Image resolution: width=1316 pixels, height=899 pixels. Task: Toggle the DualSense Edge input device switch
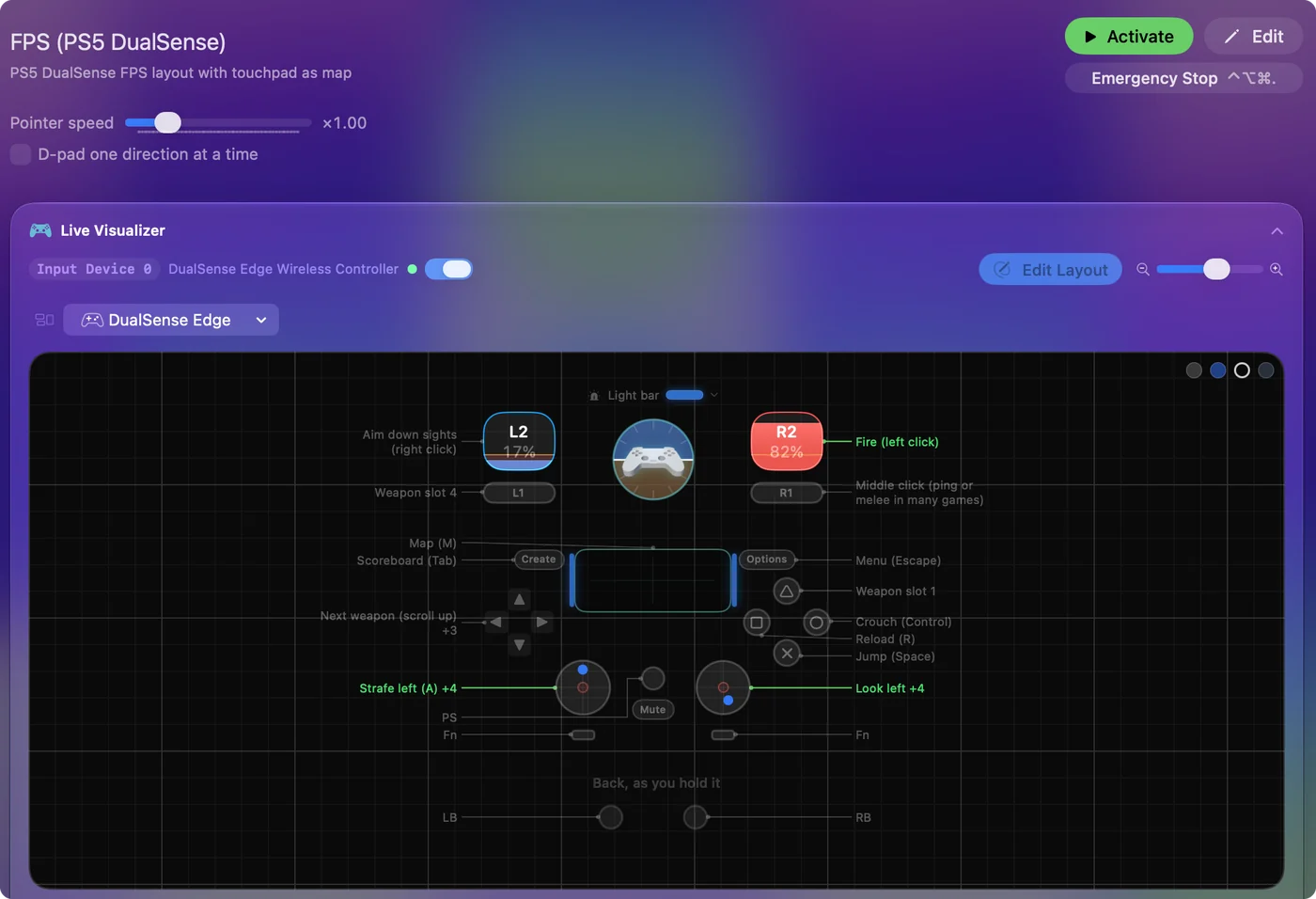point(448,269)
